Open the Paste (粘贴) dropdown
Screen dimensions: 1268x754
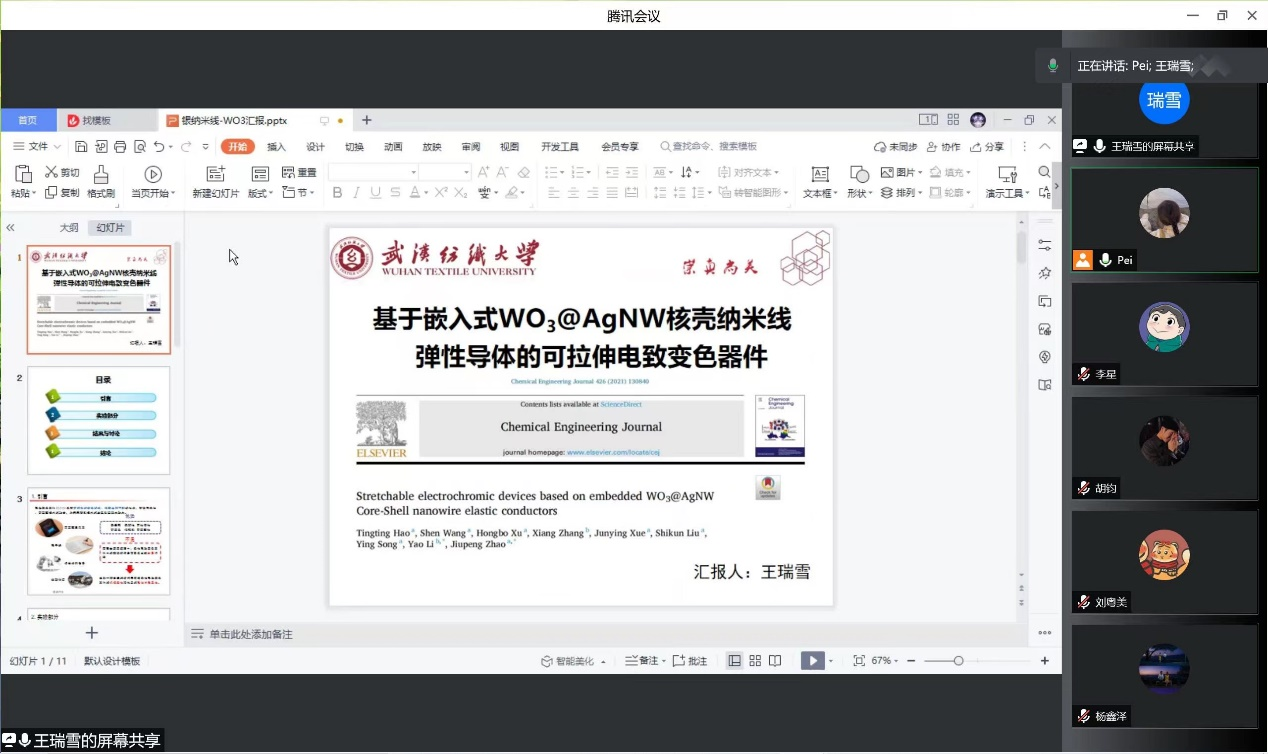pos(24,193)
